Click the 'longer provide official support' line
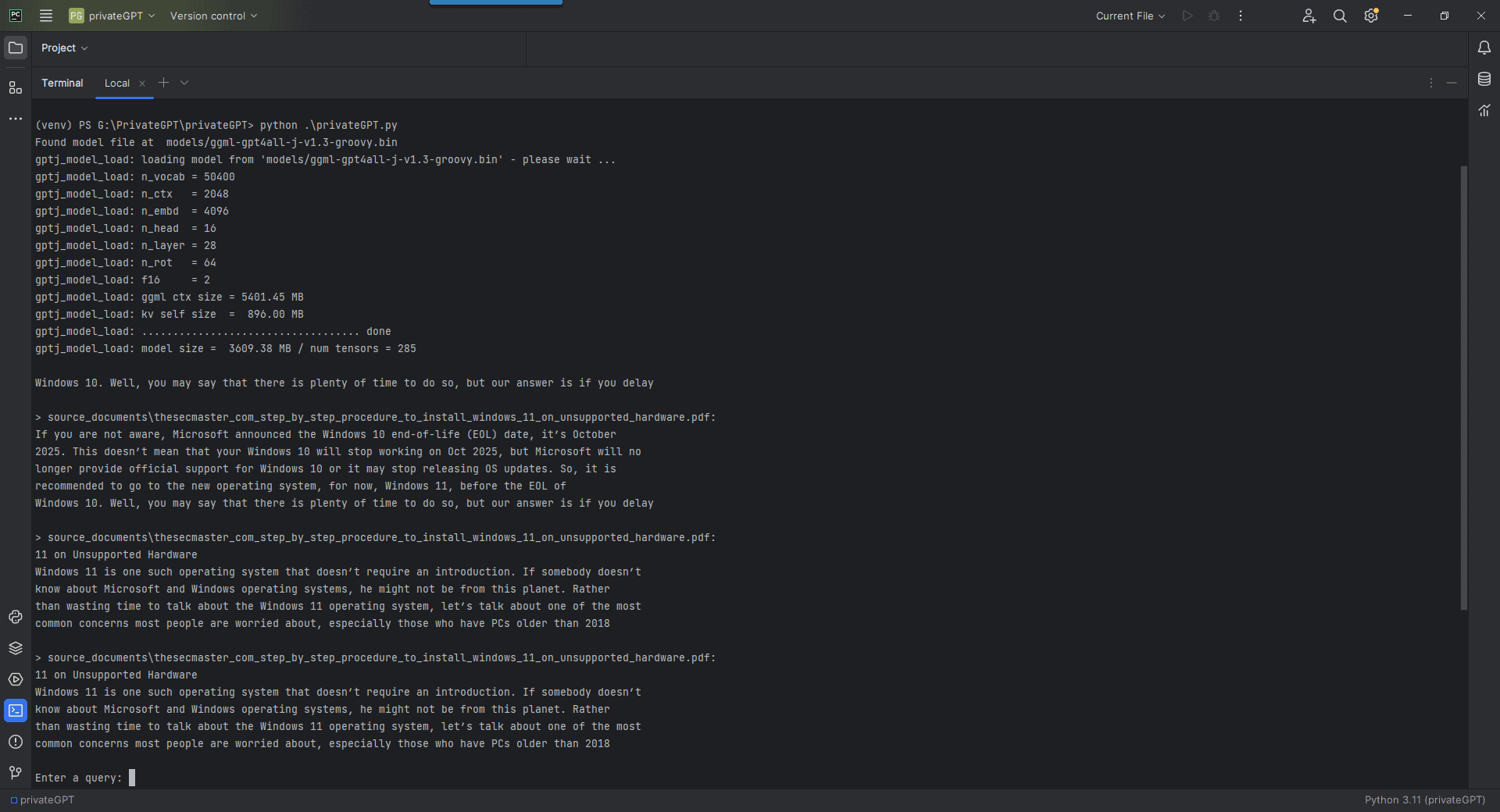The width and height of the screenshot is (1500, 812). click(x=326, y=468)
